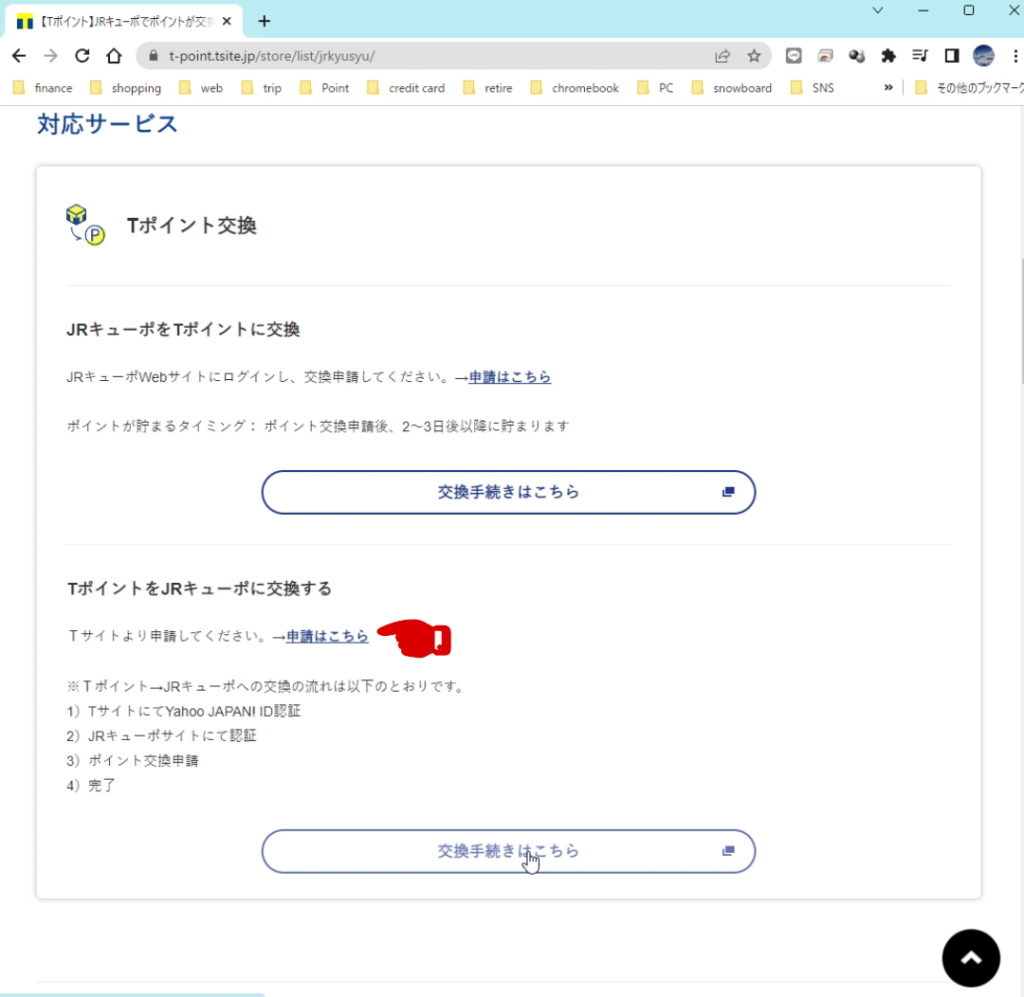
Task: Open the media control playlist icon
Action: tap(920, 56)
